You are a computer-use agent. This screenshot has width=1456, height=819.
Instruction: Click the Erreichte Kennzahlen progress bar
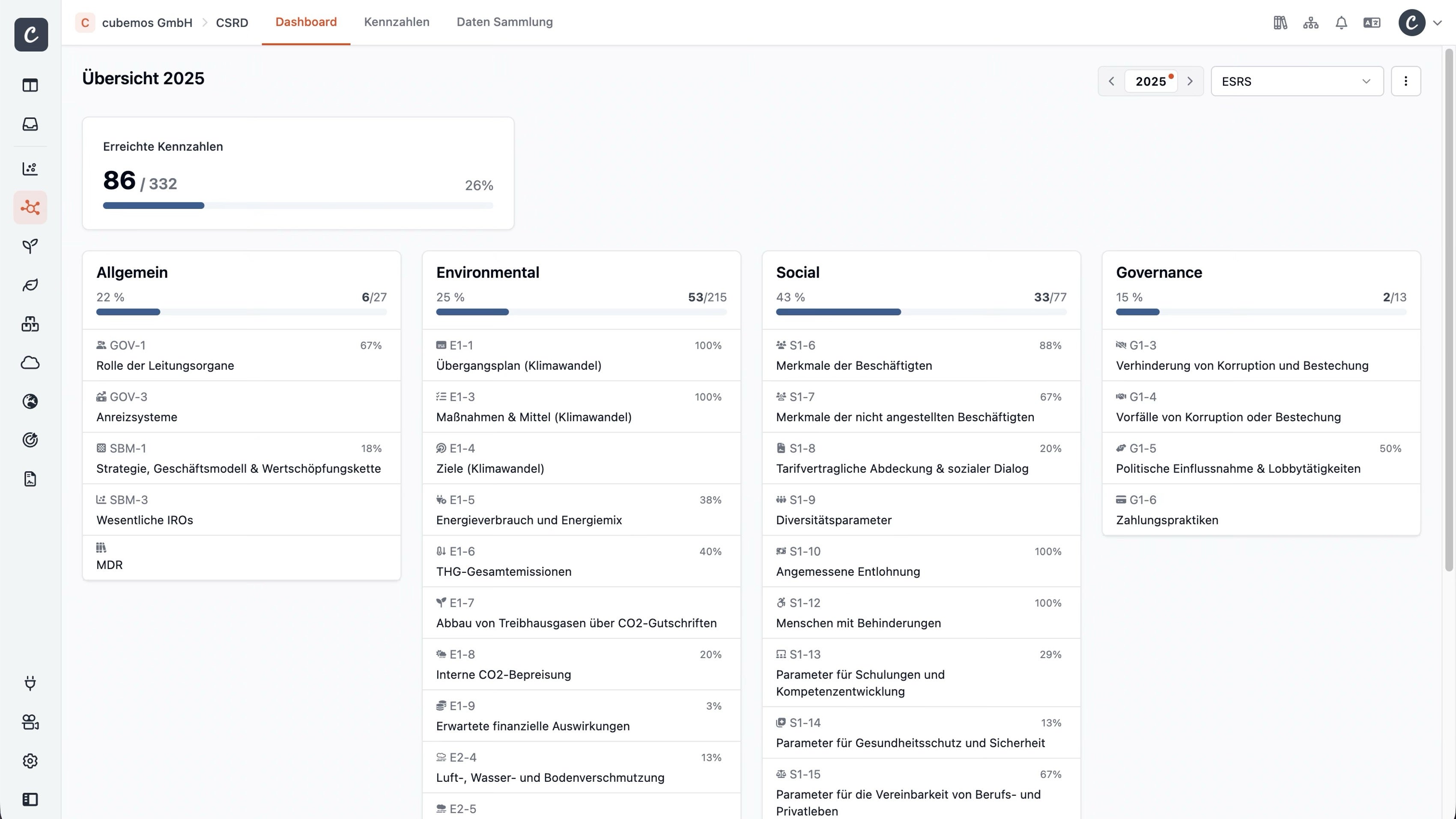coord(298,206)
